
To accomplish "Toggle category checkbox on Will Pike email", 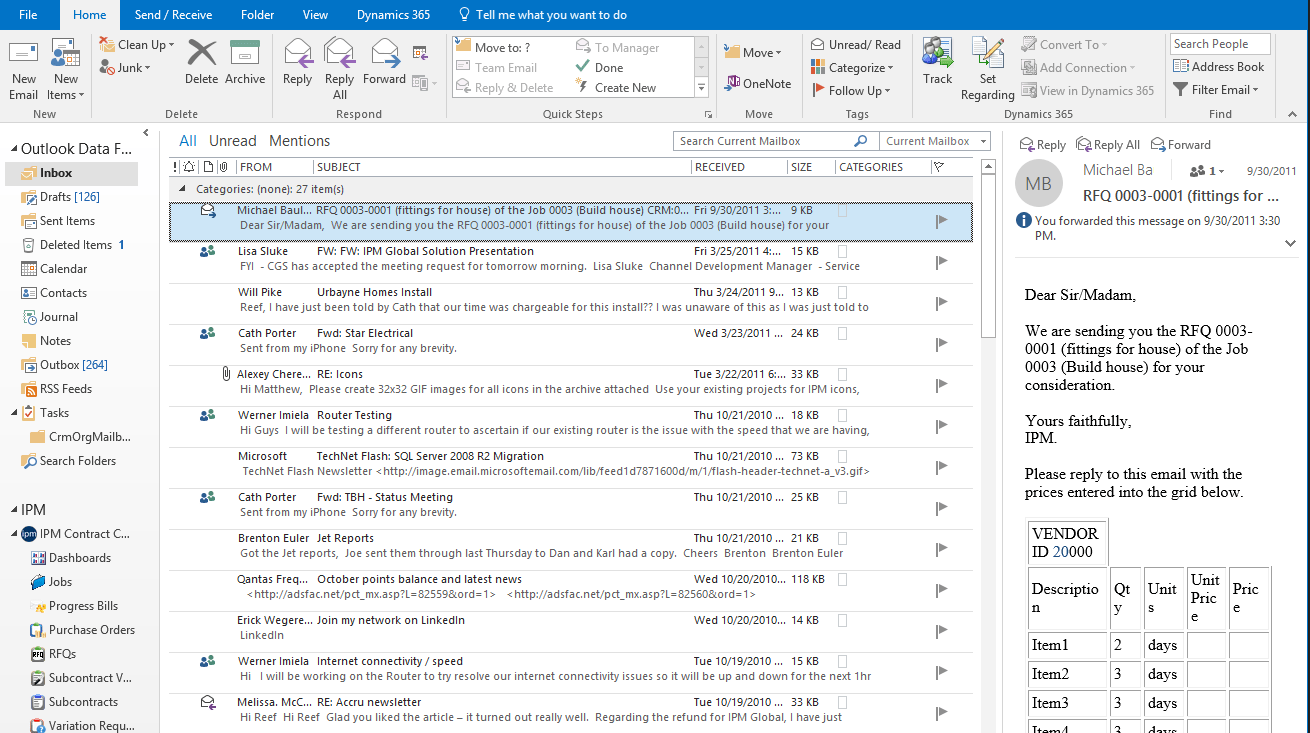I will (x=842, y=292).
